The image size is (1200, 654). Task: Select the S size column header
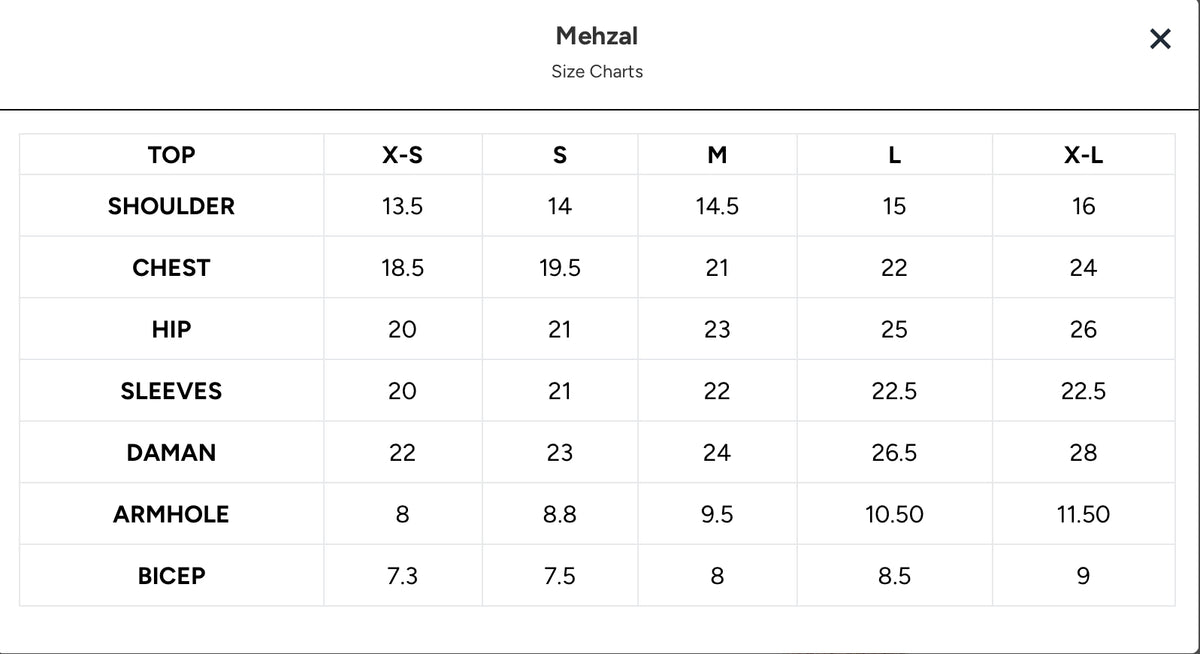560,155
